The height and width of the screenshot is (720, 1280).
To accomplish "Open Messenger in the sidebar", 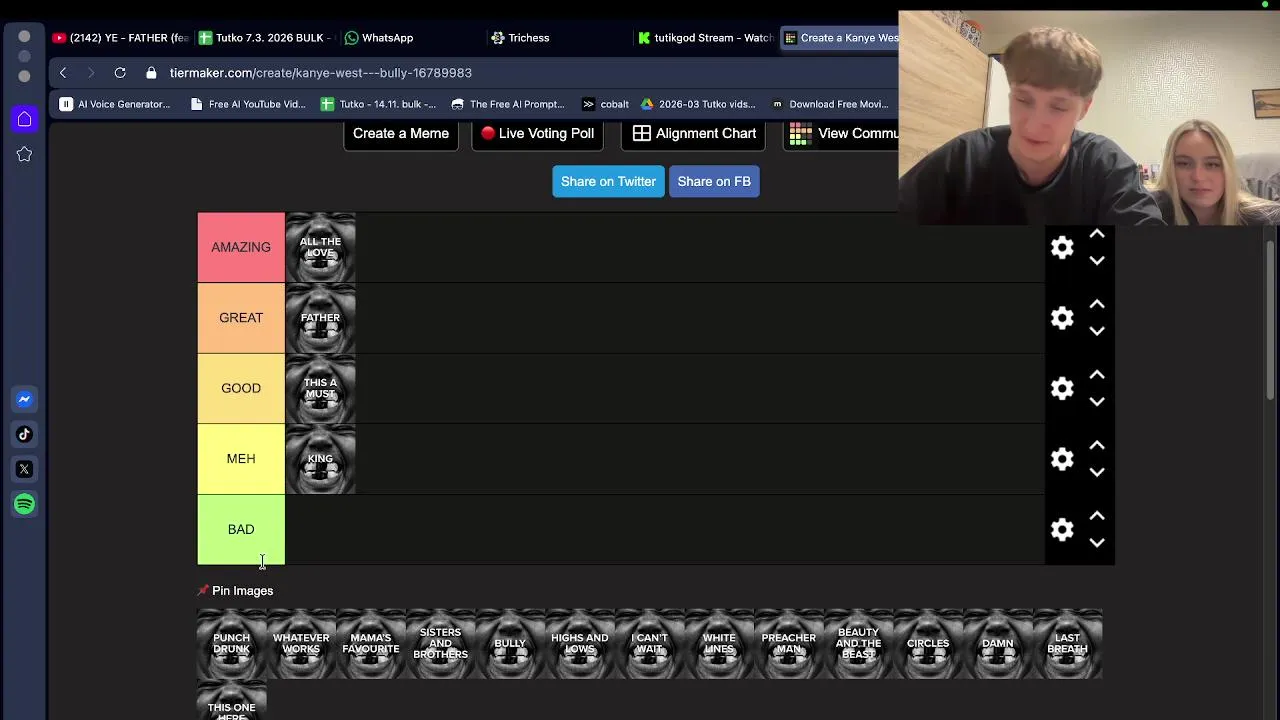I will [x=24, y=399].
